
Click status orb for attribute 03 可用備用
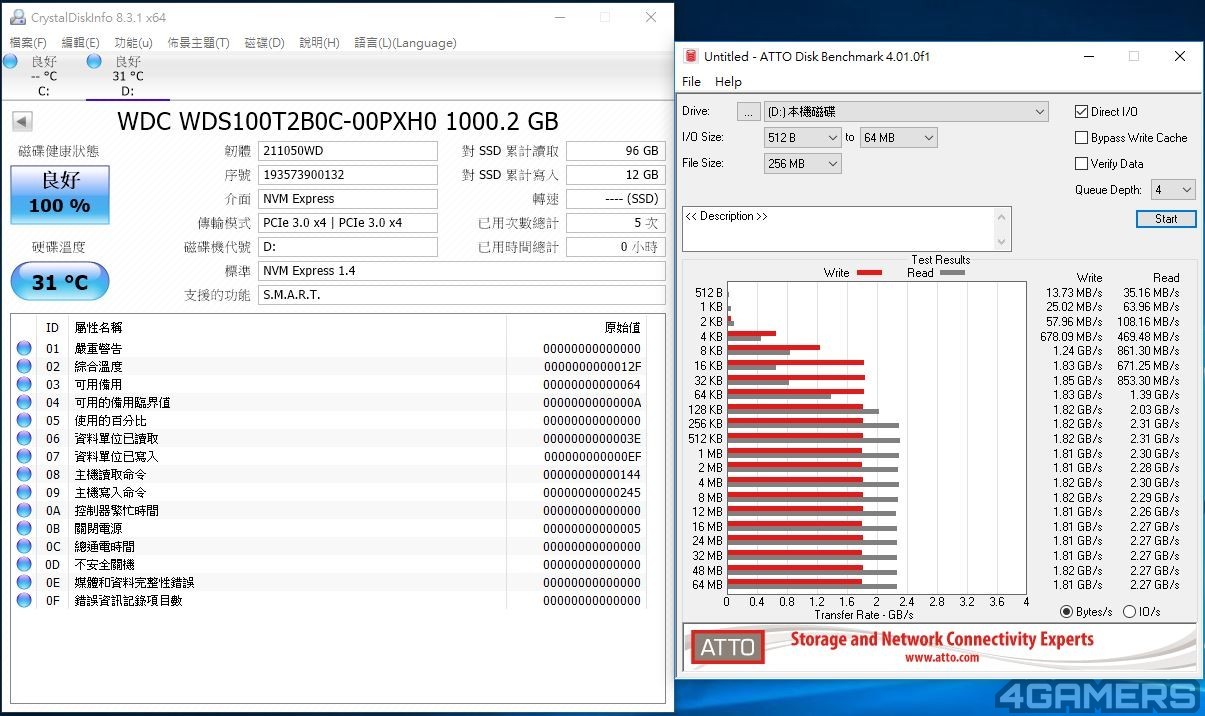coord(24,384)
